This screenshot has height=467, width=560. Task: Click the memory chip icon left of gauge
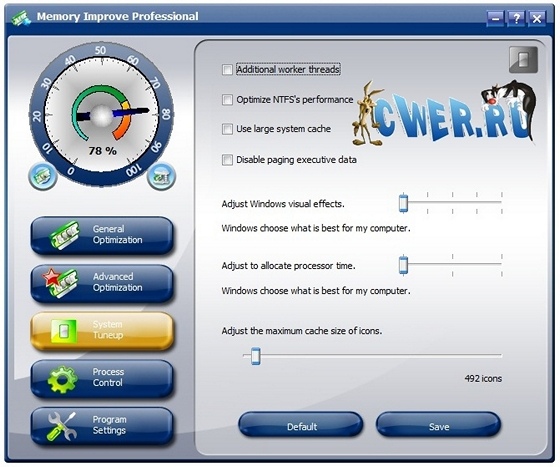(43, 176)
